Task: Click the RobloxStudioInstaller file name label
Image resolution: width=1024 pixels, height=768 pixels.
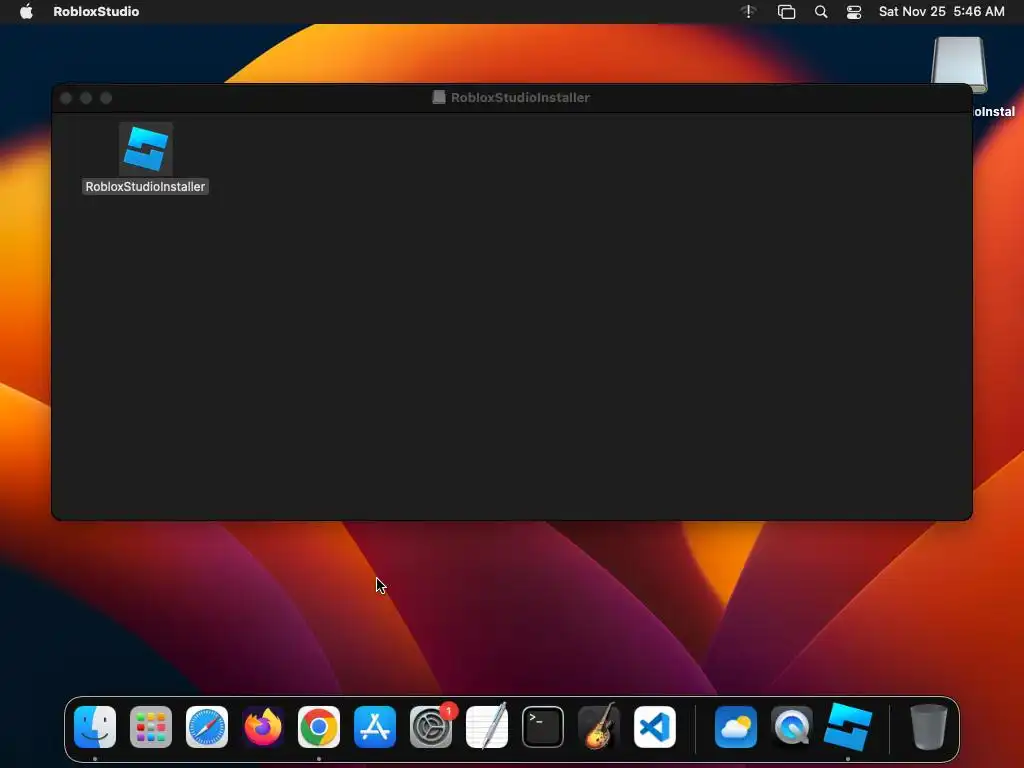Action: click(146, 187)
